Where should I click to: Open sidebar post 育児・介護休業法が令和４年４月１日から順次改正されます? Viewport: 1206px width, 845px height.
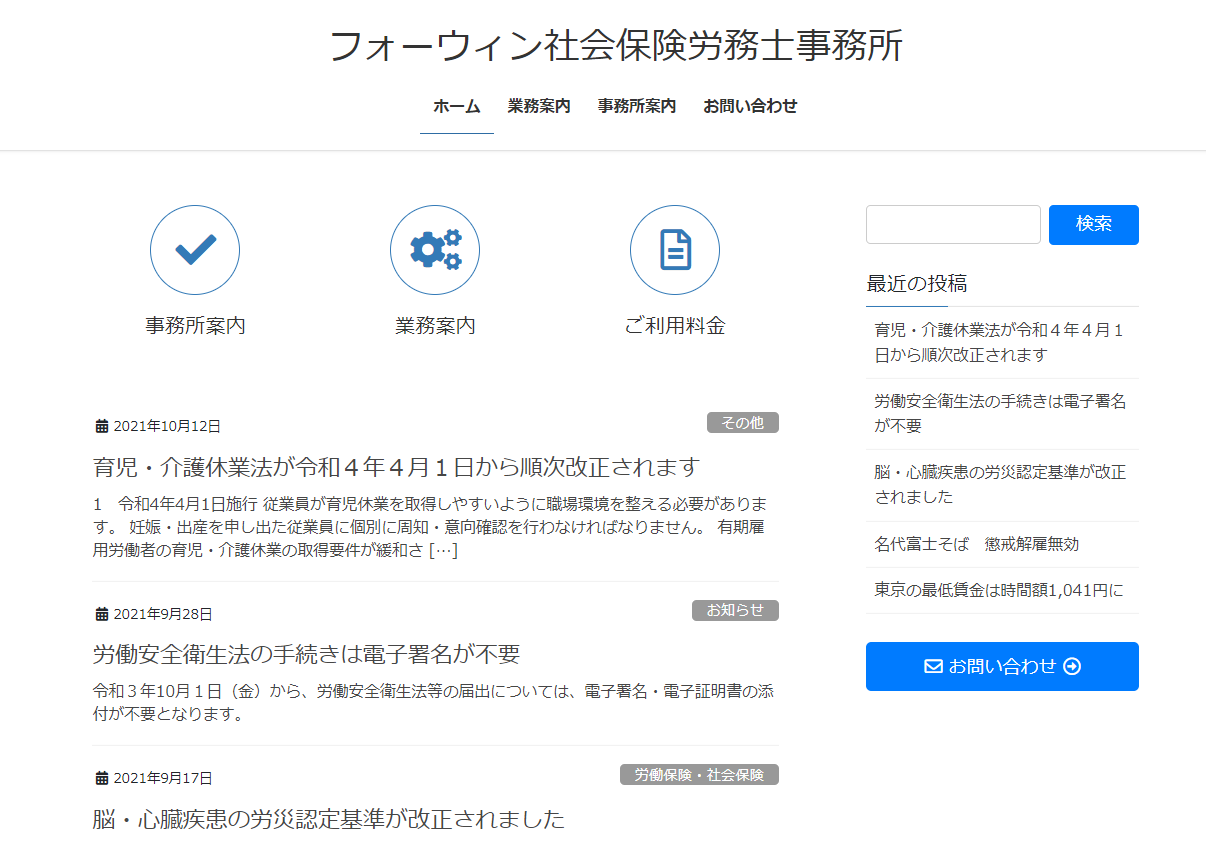tap(1002, 342)
